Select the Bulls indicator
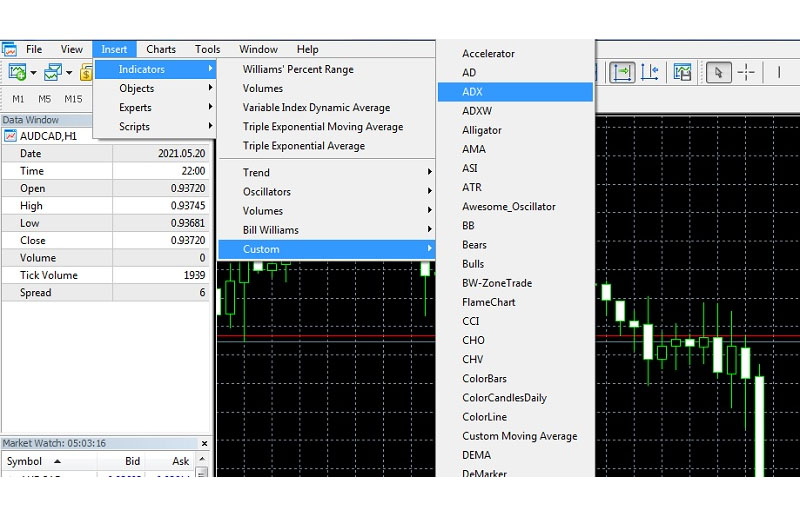The height and width of the screenshot is (507, 800). (473, 264)
